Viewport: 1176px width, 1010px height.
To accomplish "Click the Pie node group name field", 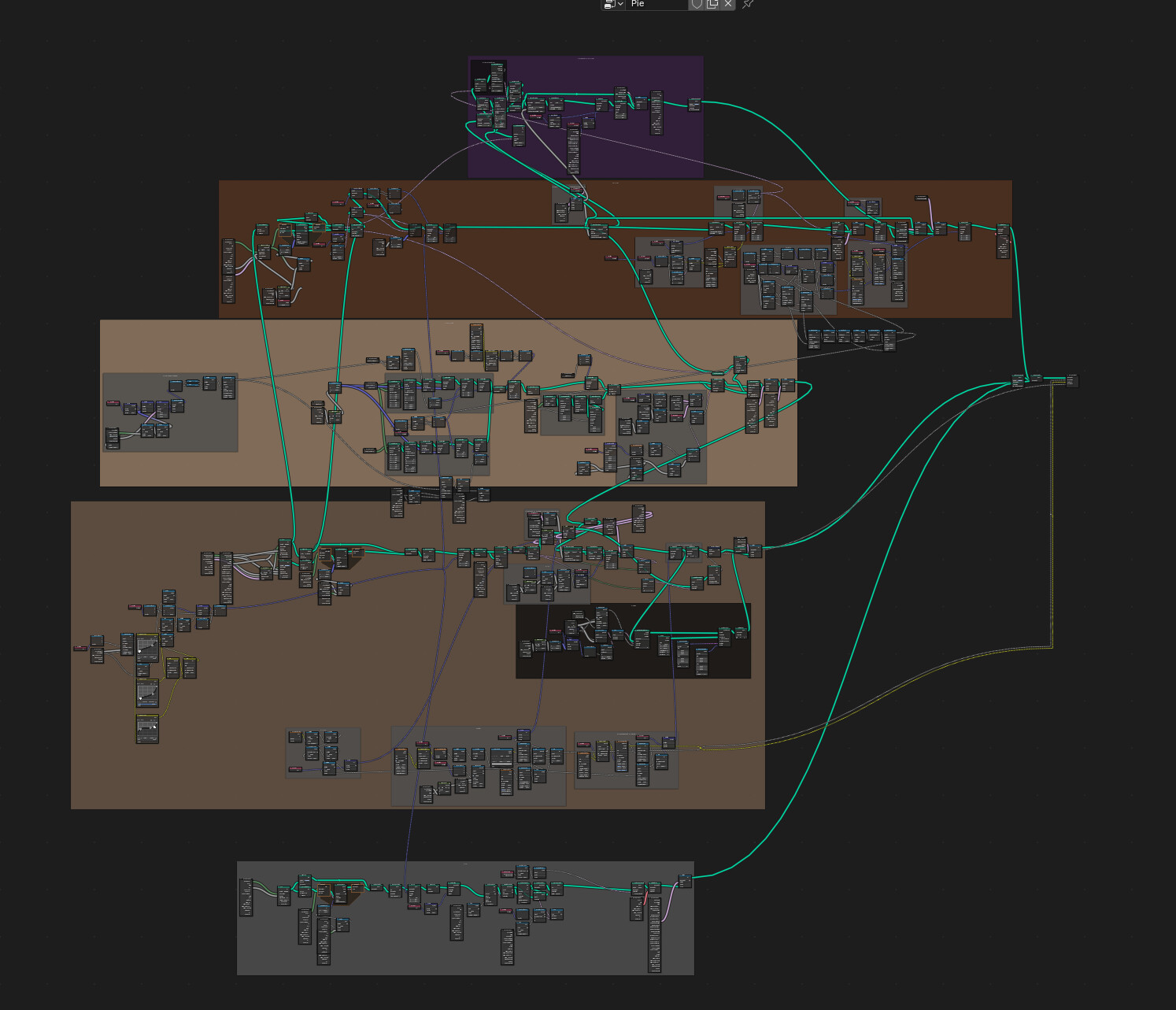I will pos(657,4).
